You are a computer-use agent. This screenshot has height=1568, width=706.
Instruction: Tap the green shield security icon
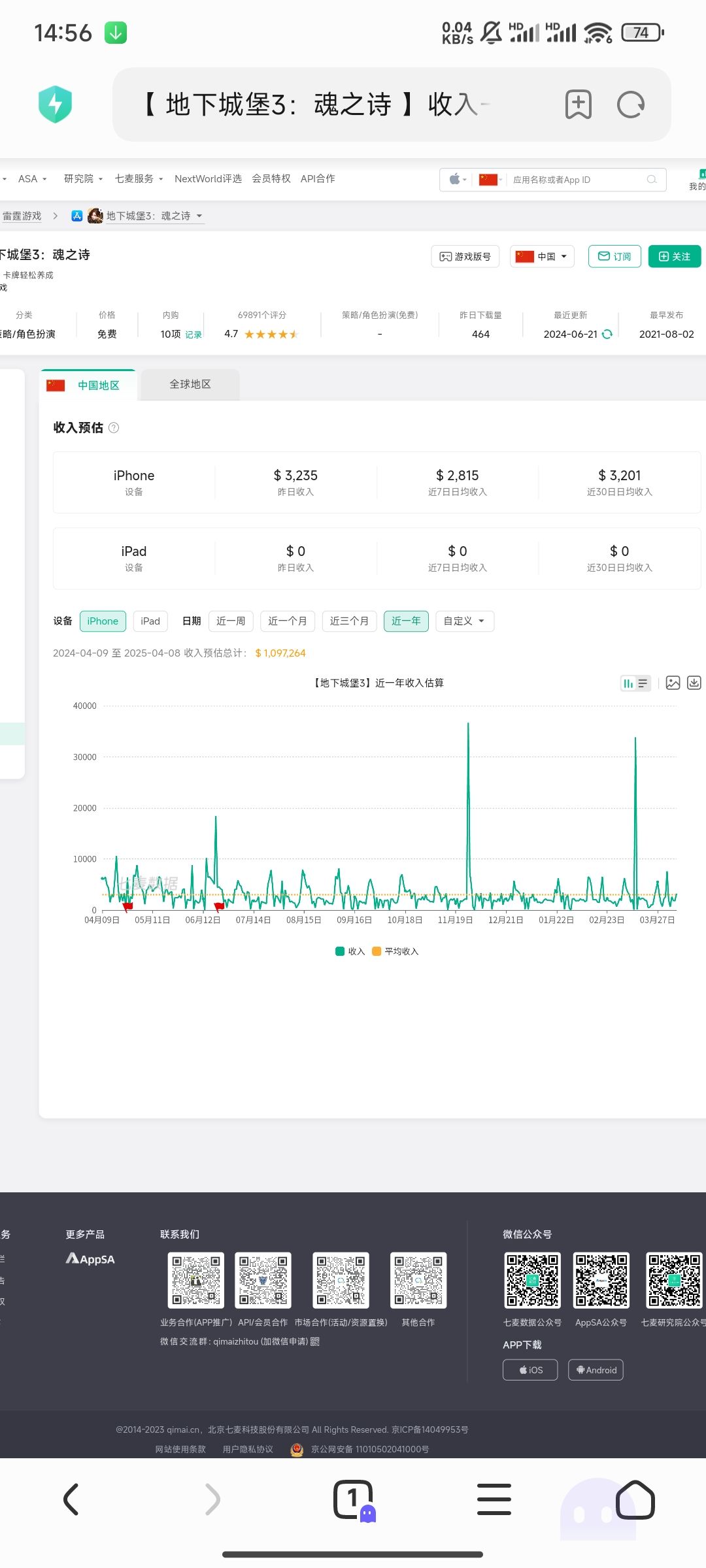click(x=56, y=105)
